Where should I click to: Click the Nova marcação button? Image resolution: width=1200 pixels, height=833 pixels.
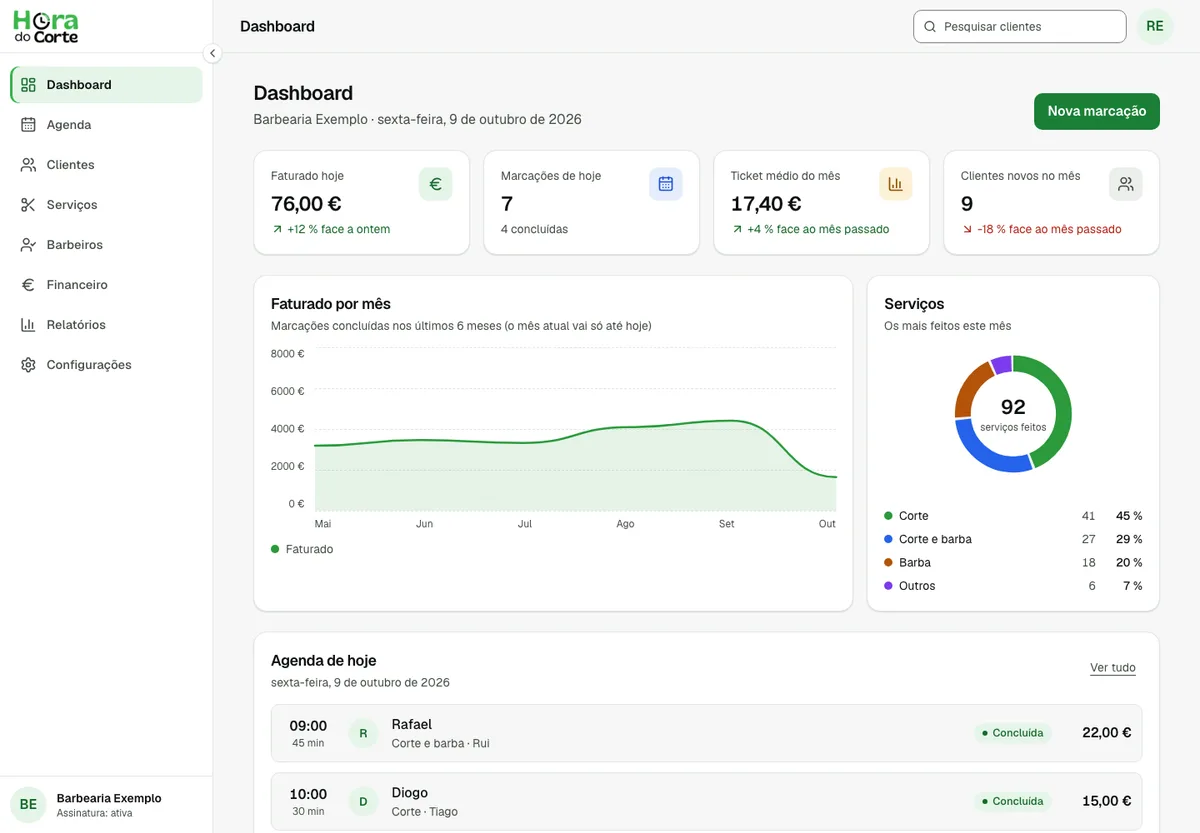pyautogui.click(x=1097, y=111)
